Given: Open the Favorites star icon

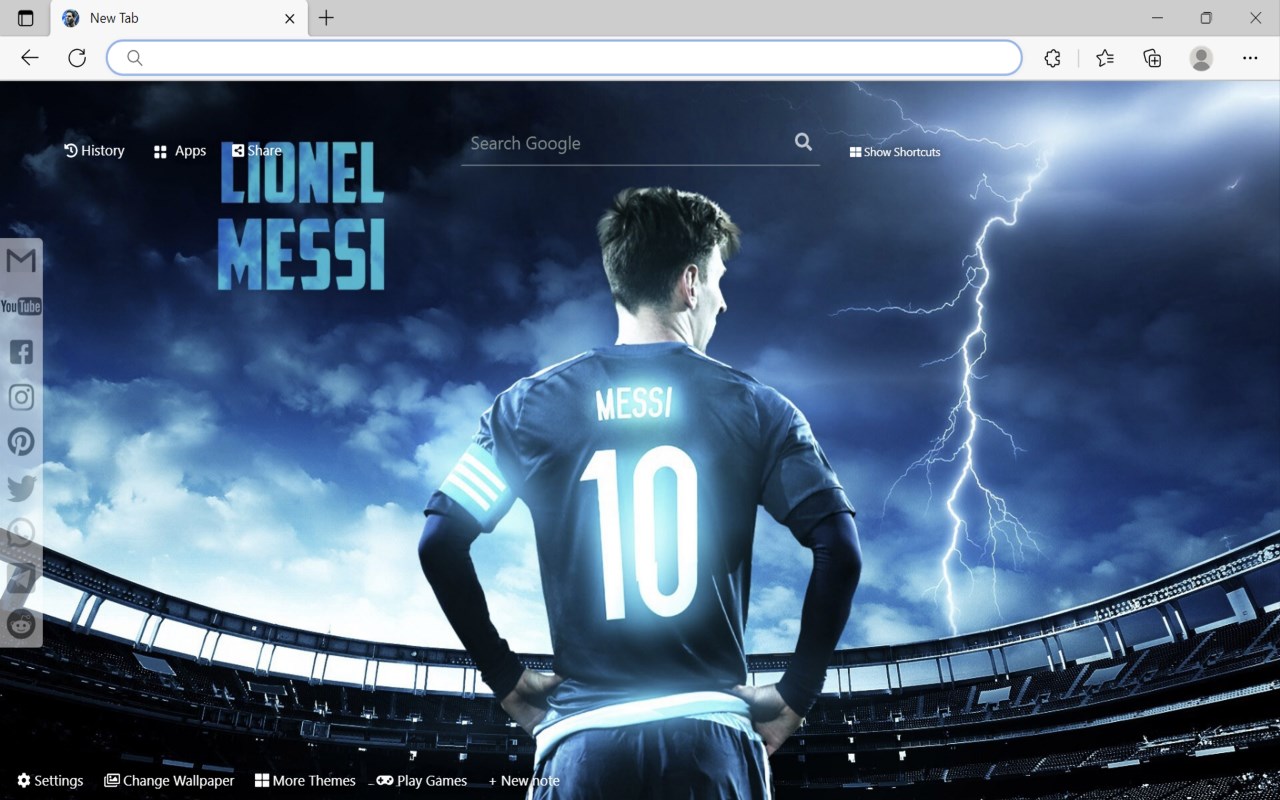Looking at the screenshot, I should coord(1105,58).
